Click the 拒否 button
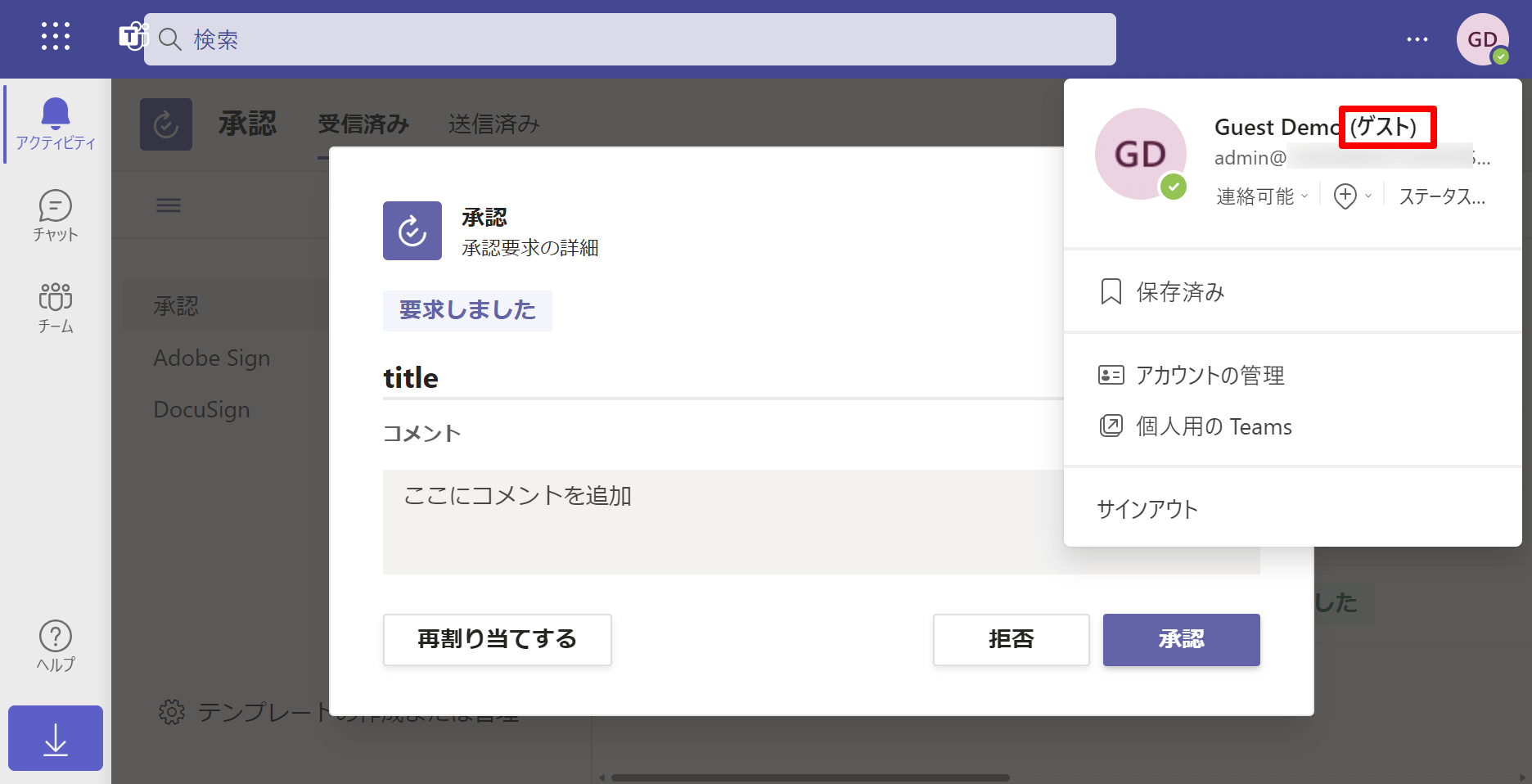Screen dimensions: 1532x784 (x=1012, y=640)
